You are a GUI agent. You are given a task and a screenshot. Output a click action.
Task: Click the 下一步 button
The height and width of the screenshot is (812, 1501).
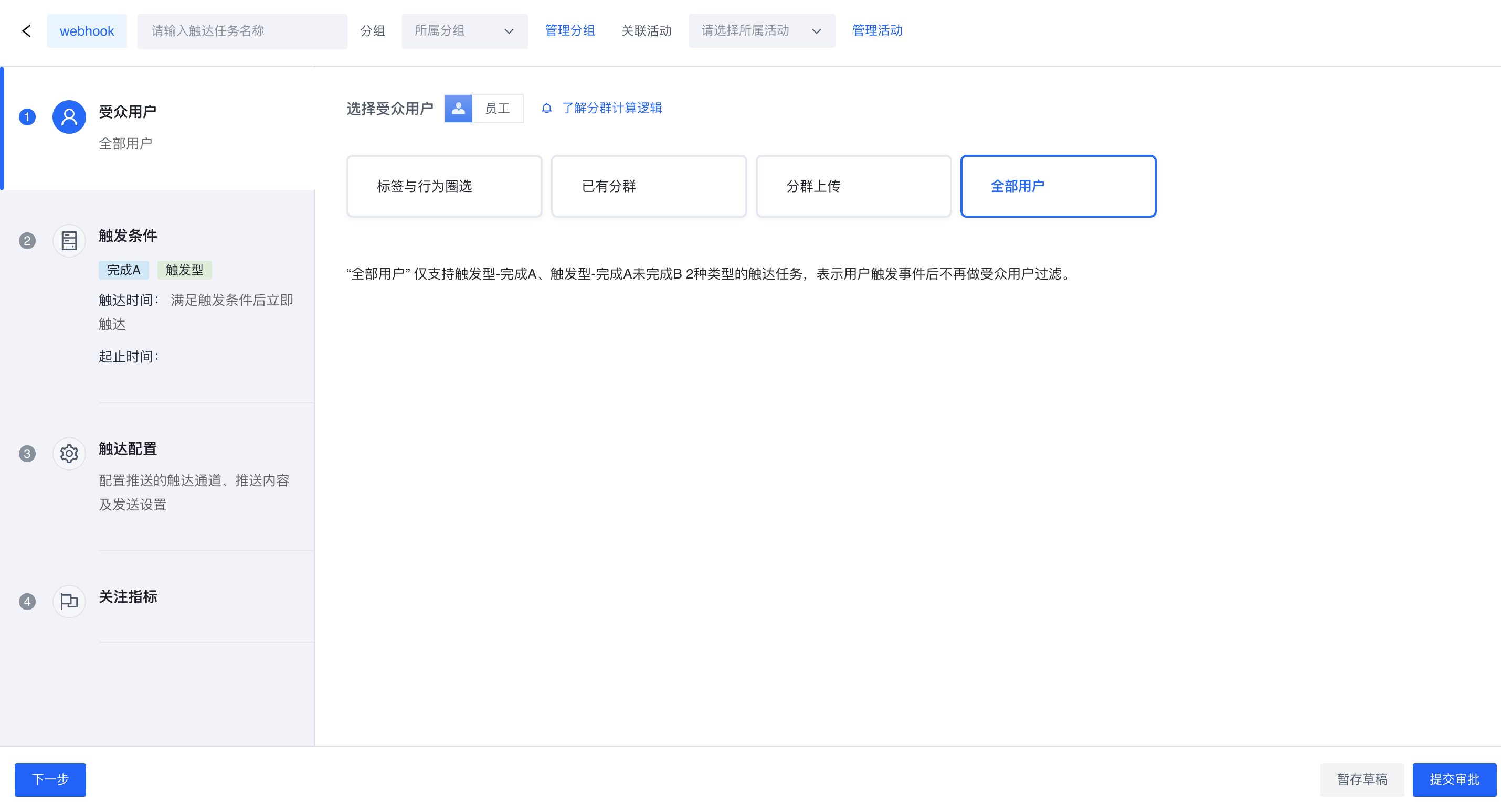click(x=49, y=779)
